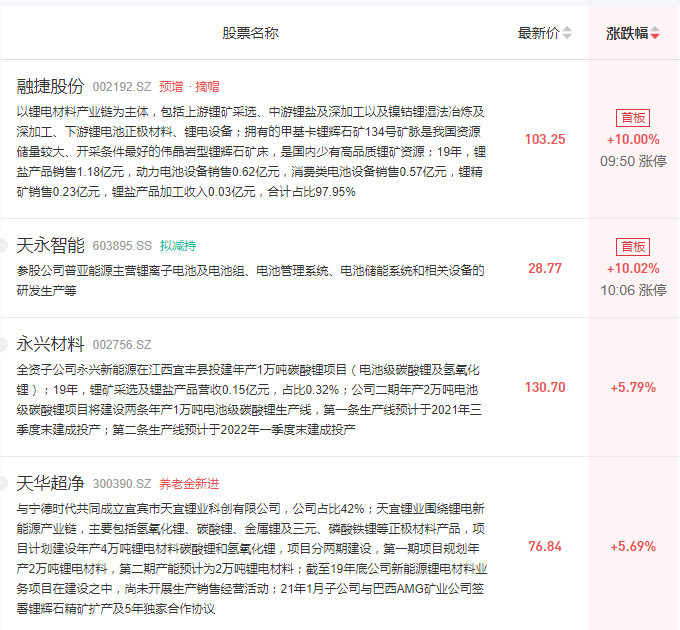
Task: Open 天永智能 stock name link
Action: [50, 243]
